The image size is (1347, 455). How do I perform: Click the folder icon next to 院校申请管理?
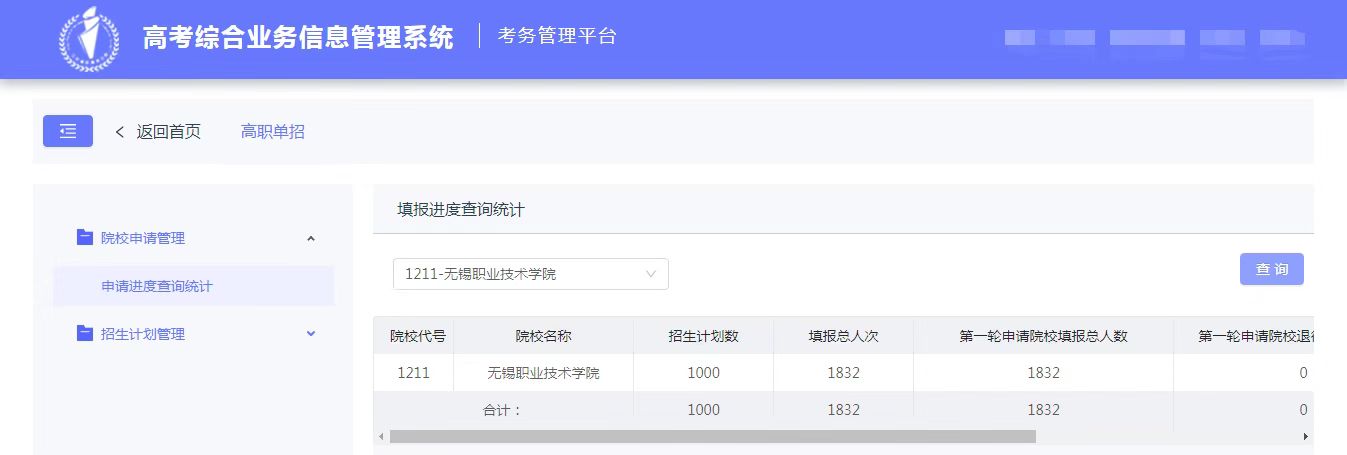[85, 238]
